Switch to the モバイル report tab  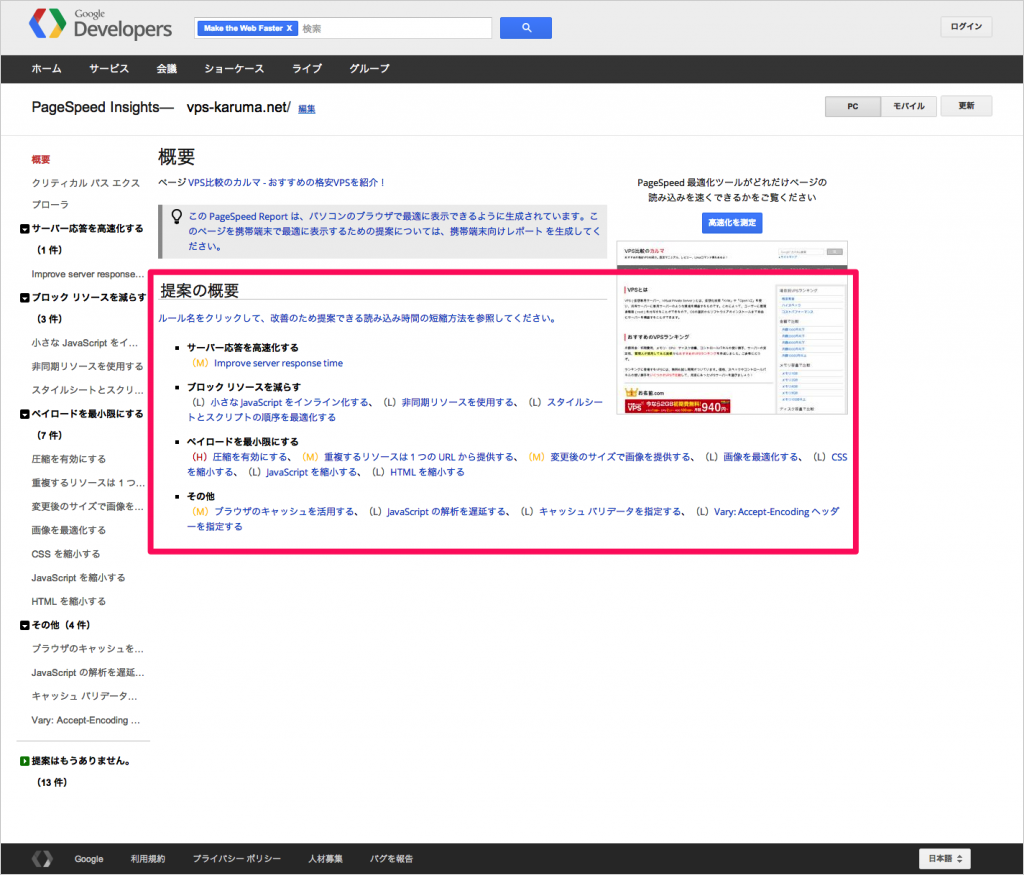tap(908, 106)
